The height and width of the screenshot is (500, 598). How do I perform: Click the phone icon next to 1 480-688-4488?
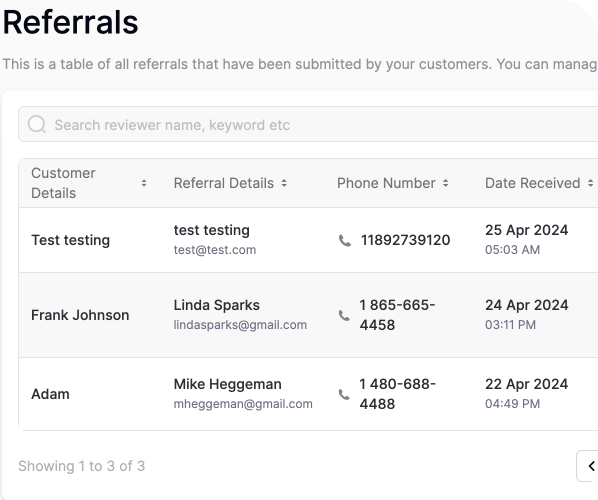pos(344,394)
